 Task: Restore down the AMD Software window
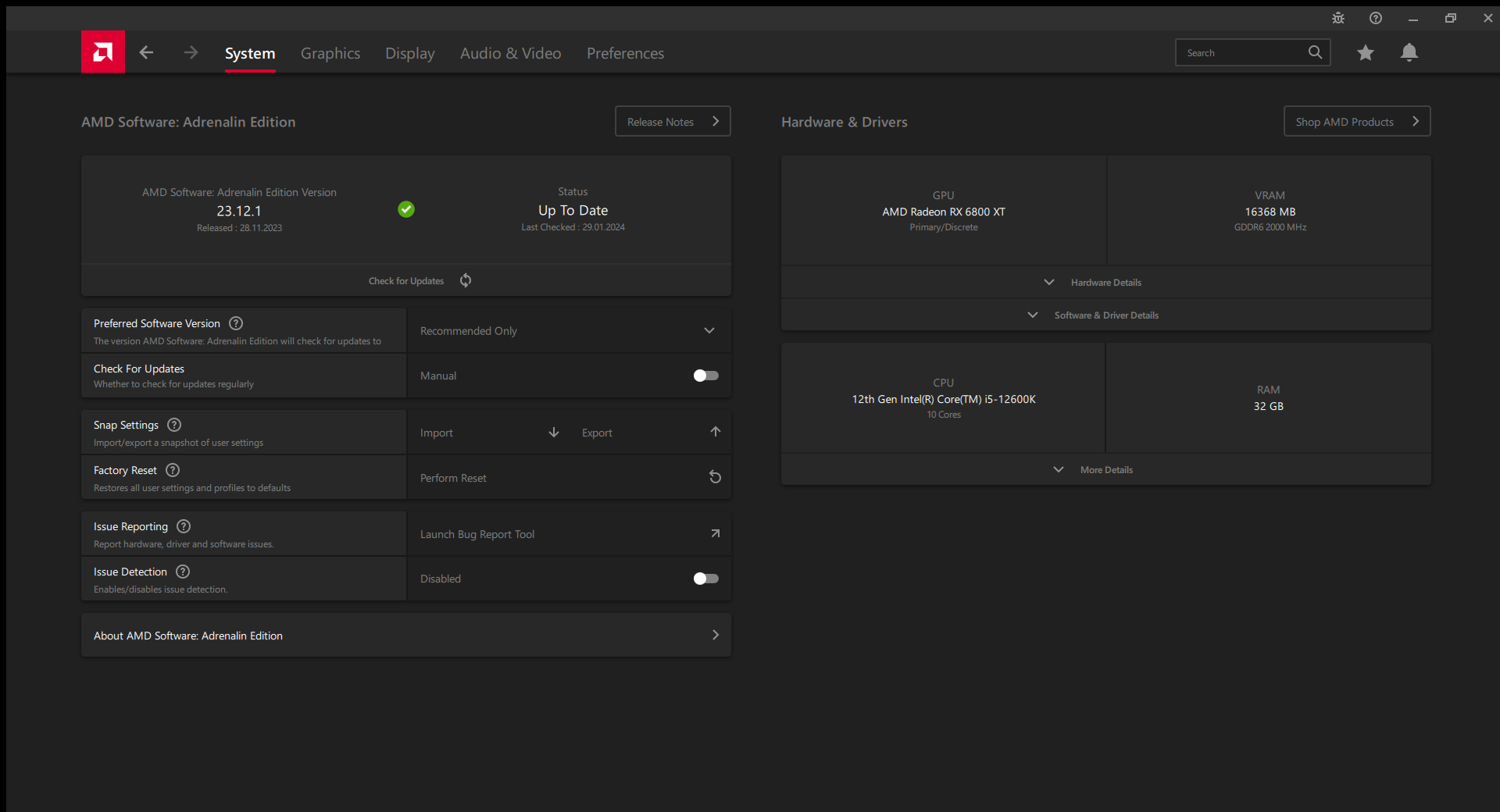[x=1451, y=18]
